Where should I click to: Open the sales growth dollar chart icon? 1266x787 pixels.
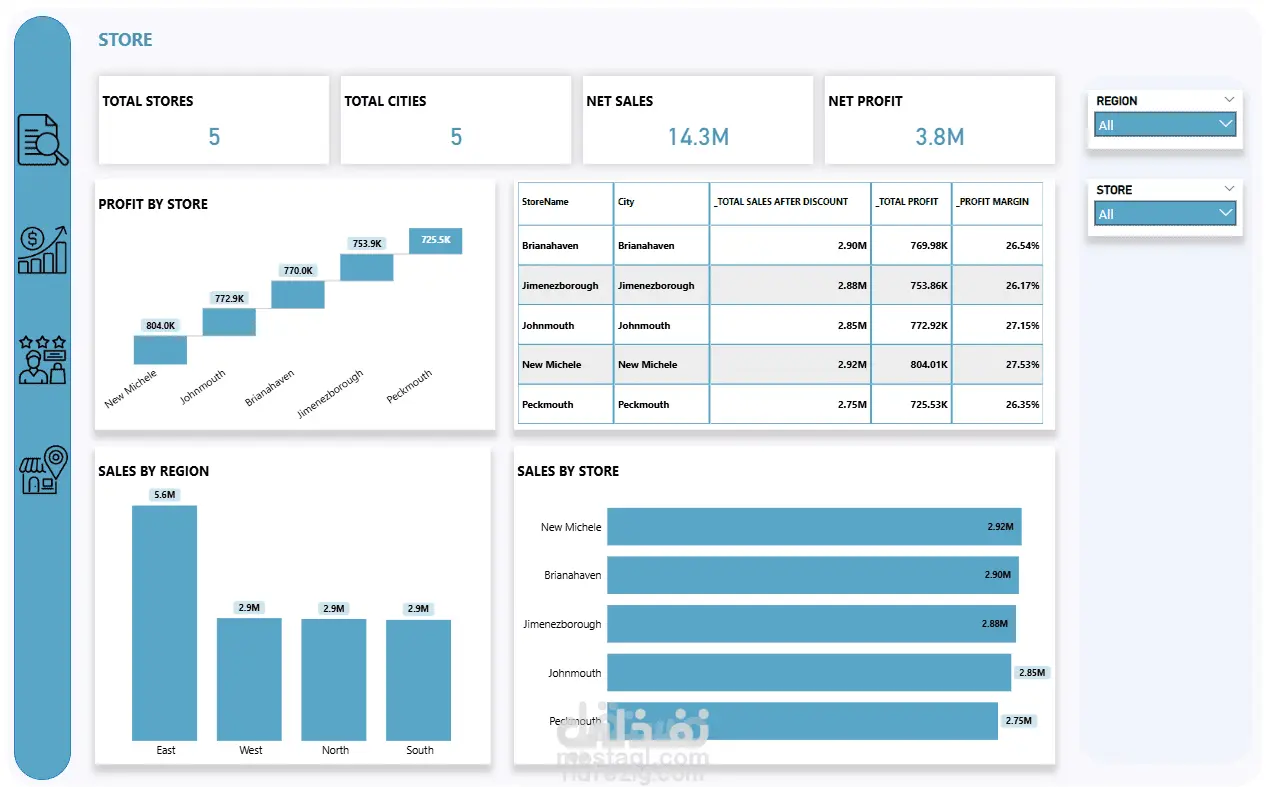click(43, 250)
